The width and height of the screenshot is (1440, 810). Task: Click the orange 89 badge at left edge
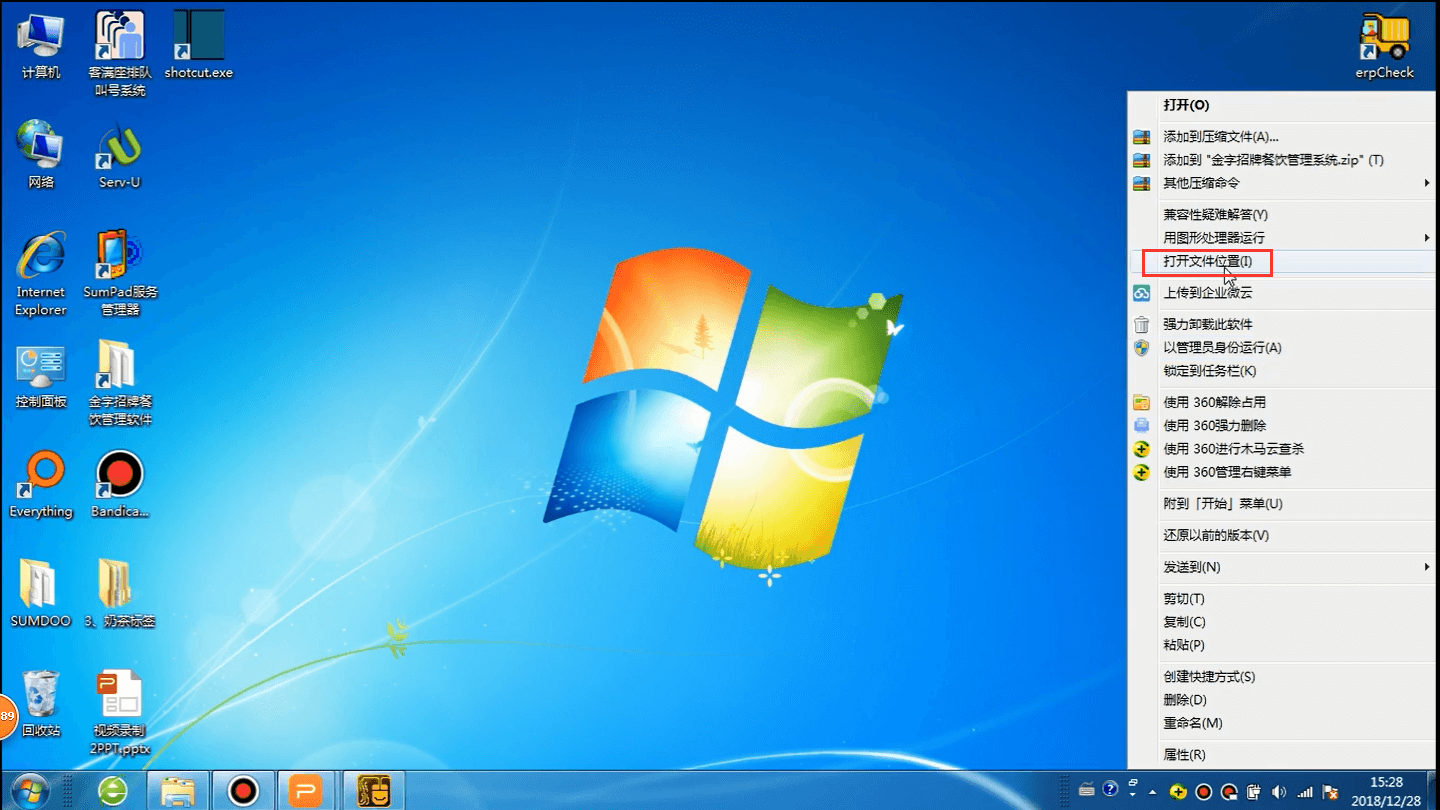pyautogui.click(x=8, y=716)
